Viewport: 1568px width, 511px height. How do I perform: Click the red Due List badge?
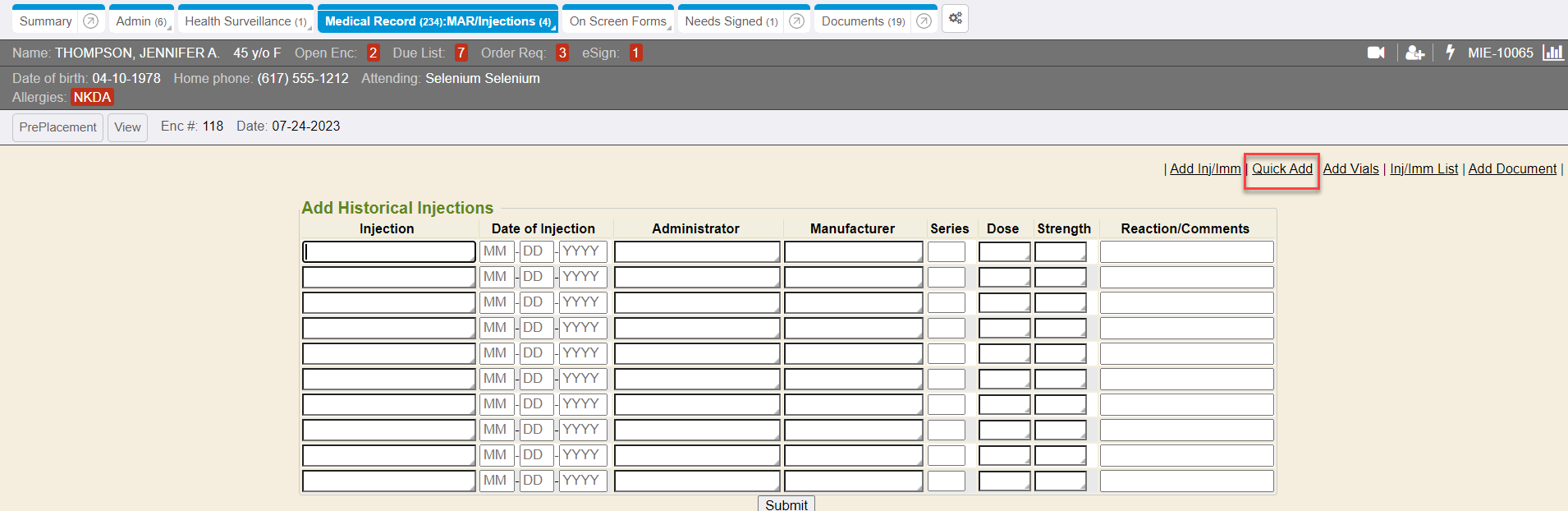[x=461, y=53]
